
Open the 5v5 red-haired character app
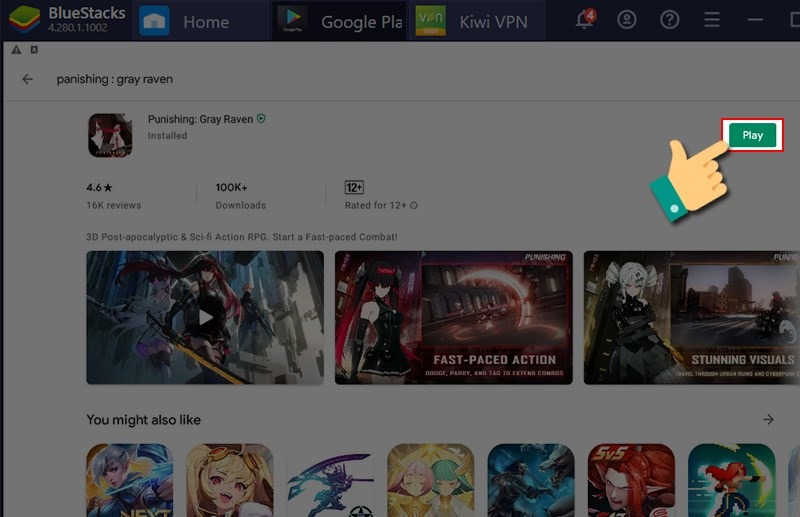pos(632,480)
